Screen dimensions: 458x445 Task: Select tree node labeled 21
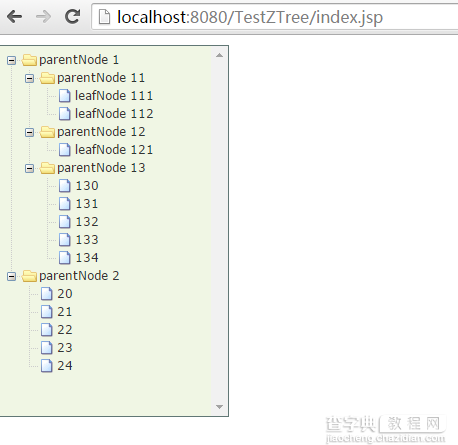65,312
